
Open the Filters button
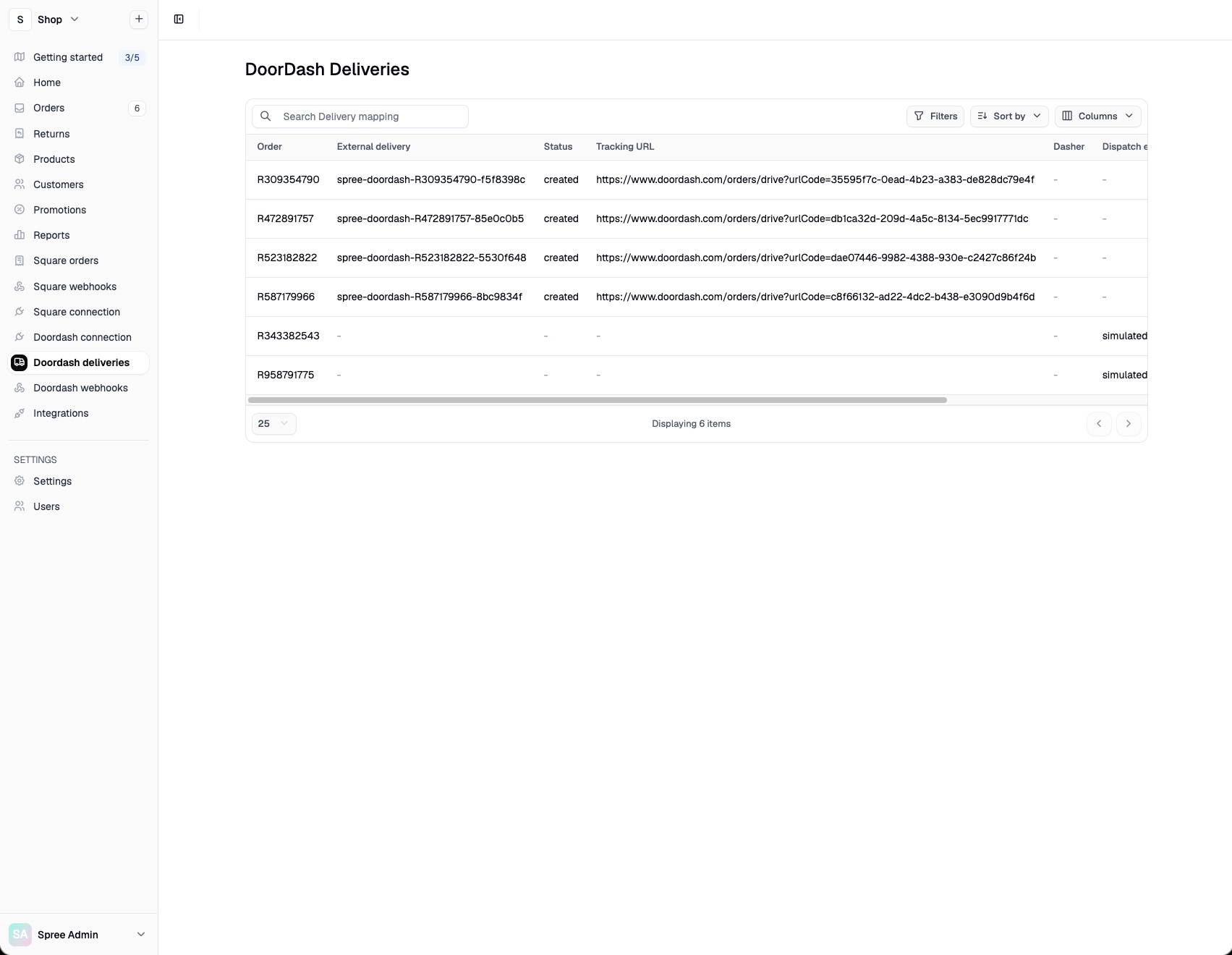tap(935, 116)
